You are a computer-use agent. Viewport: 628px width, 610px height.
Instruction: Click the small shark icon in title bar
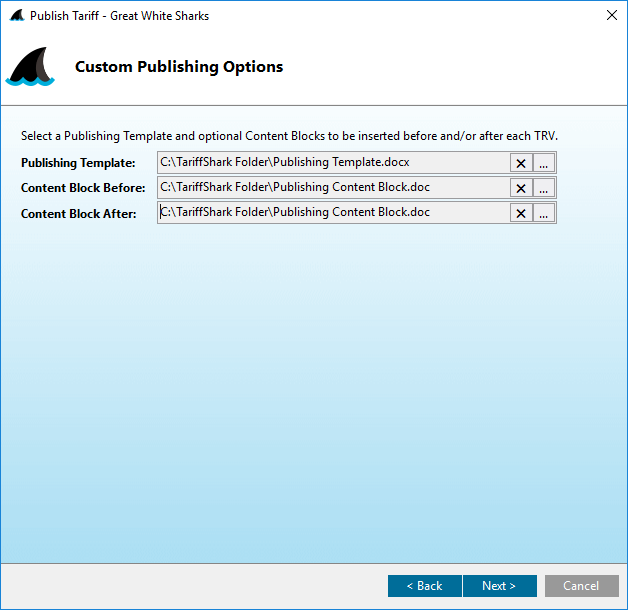click(x=16, y=16)
